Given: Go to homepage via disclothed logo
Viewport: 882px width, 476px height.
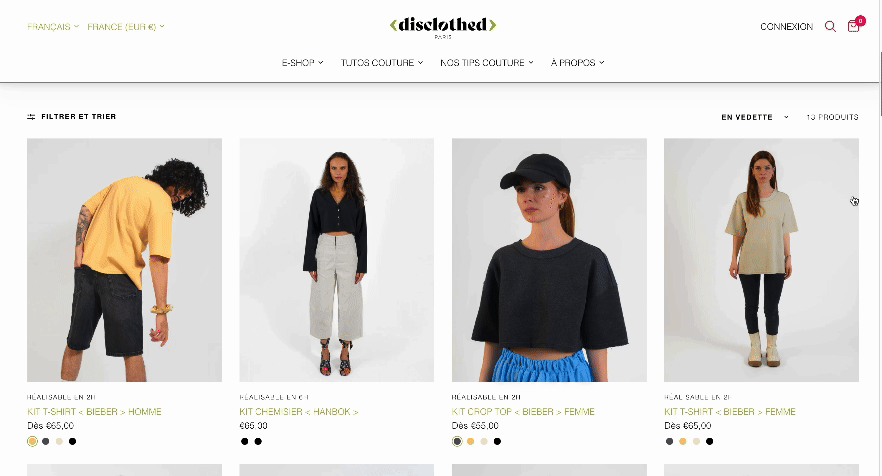Looking at the screenshot, I should tap(443, 26).
